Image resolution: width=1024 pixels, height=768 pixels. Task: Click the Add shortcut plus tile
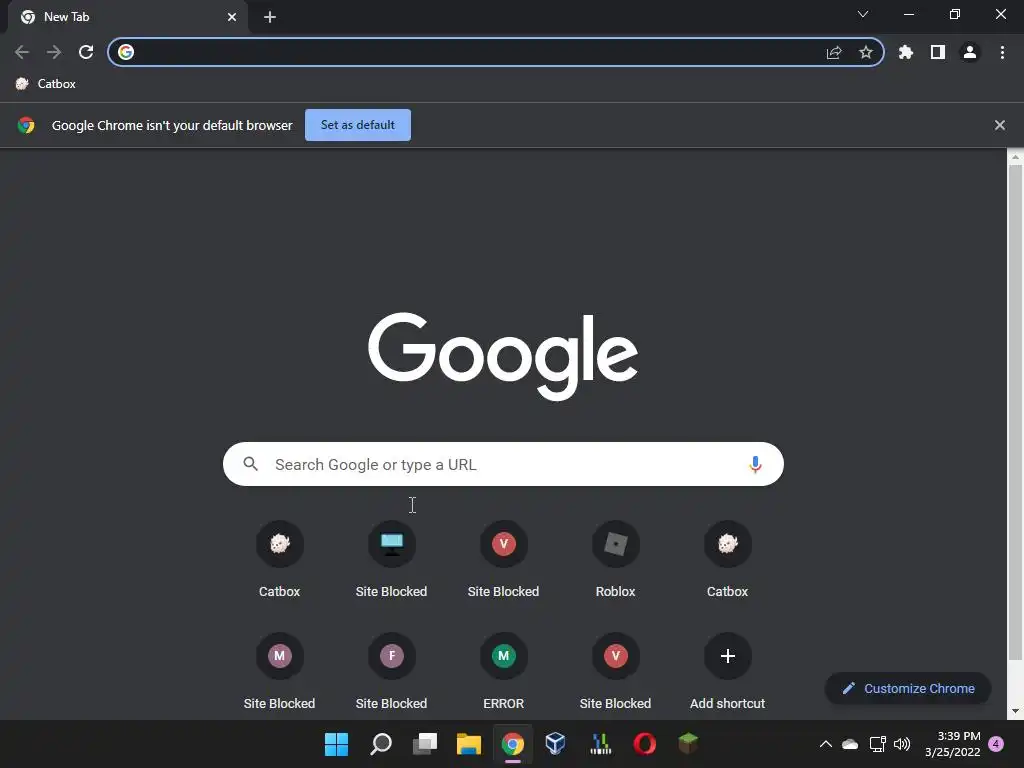(728, 671)
